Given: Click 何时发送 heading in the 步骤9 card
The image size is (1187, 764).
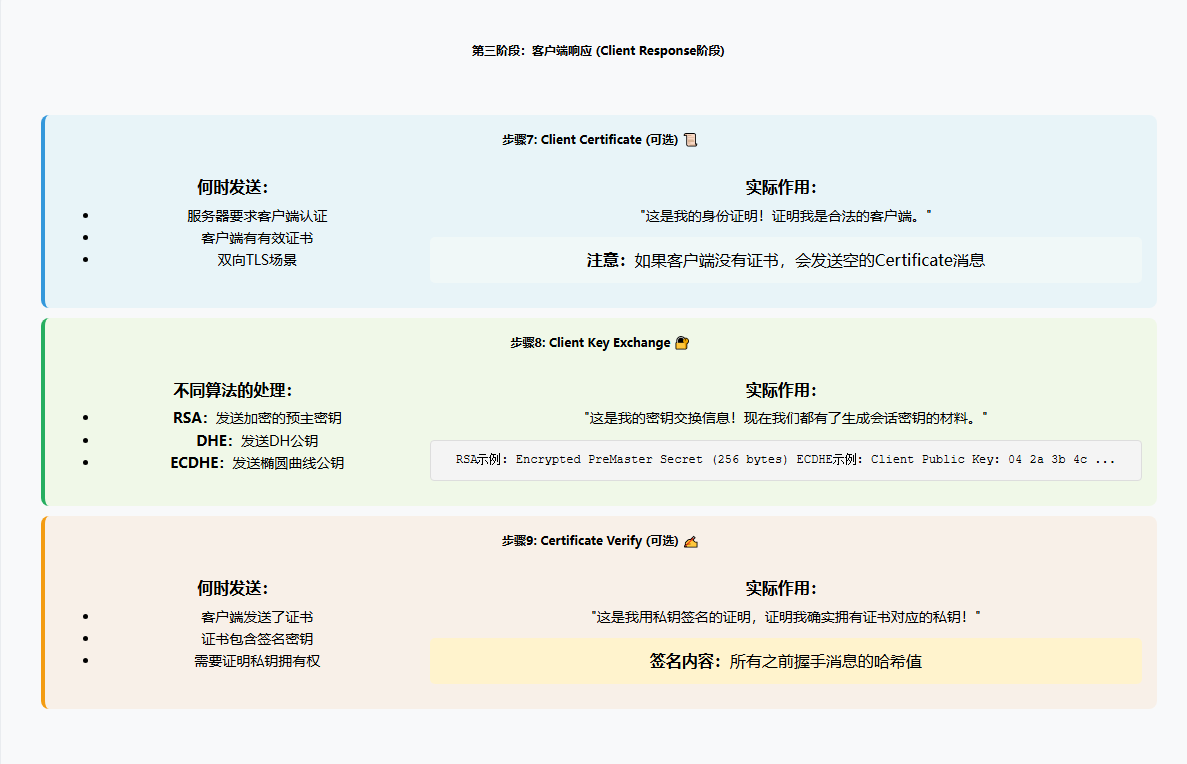Looking at the screenshot, I should pyautogui.click(x=232, y=588).
